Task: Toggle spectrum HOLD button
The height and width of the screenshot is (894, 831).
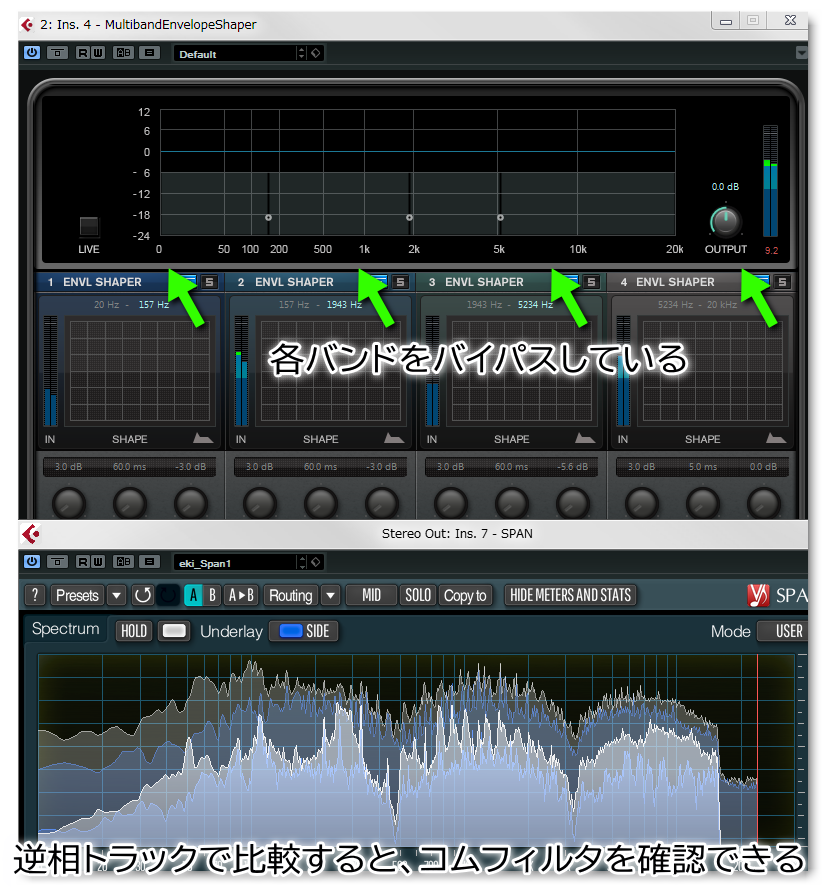Action: point(134,631)
